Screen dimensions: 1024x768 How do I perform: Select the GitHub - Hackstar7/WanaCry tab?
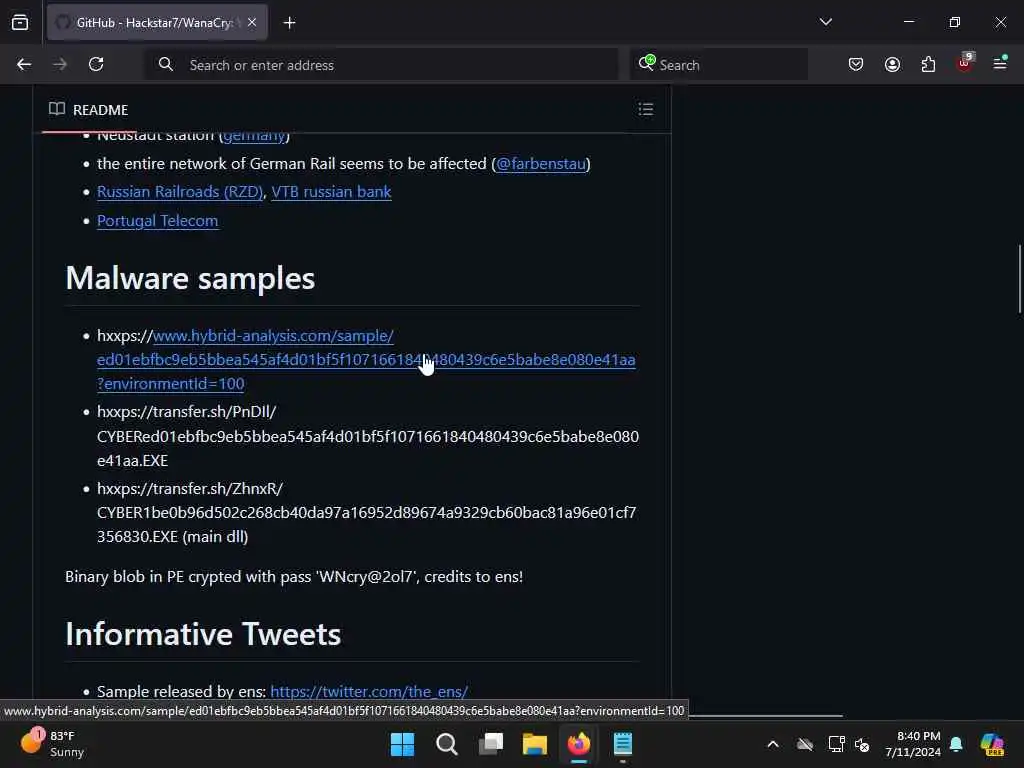tap(157, 23)
